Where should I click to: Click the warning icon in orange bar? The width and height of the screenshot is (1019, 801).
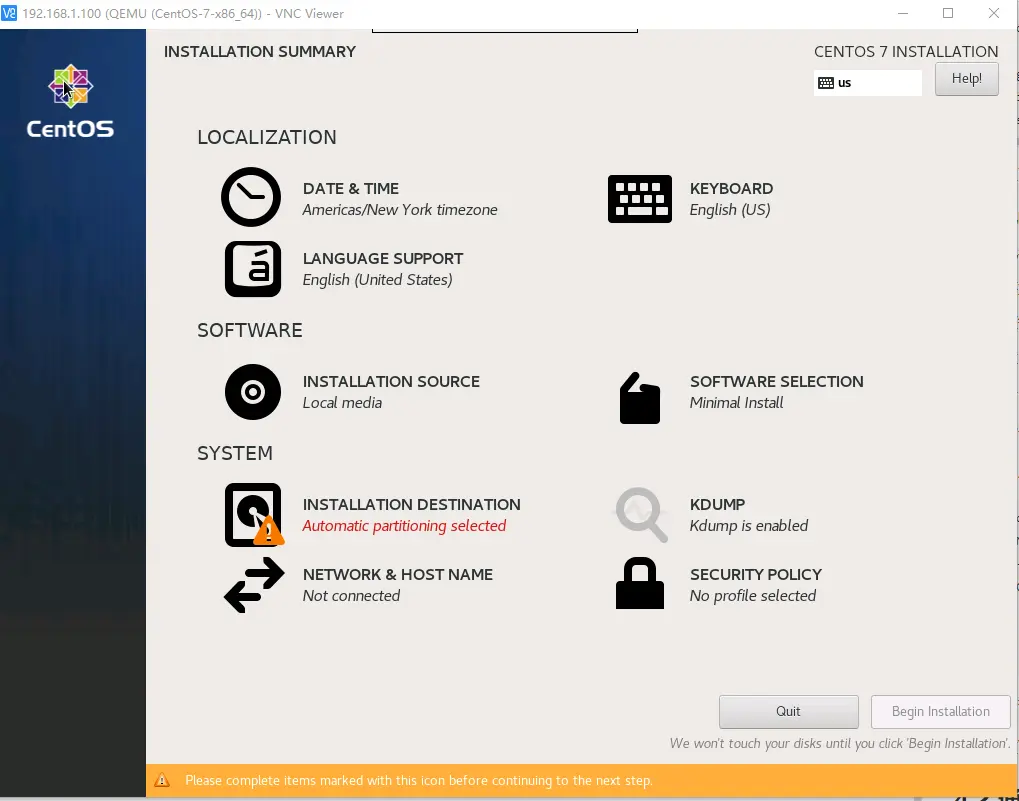[x=162, y=780]
